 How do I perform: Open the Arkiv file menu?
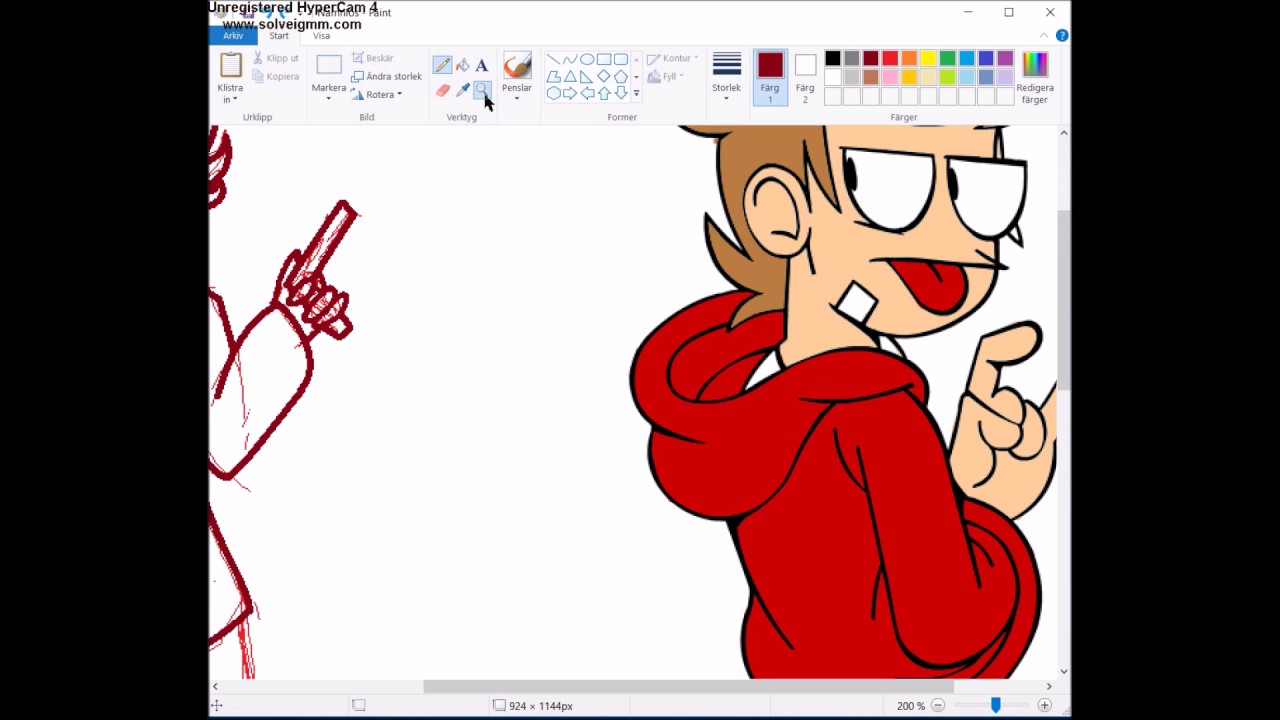[233, 36]
